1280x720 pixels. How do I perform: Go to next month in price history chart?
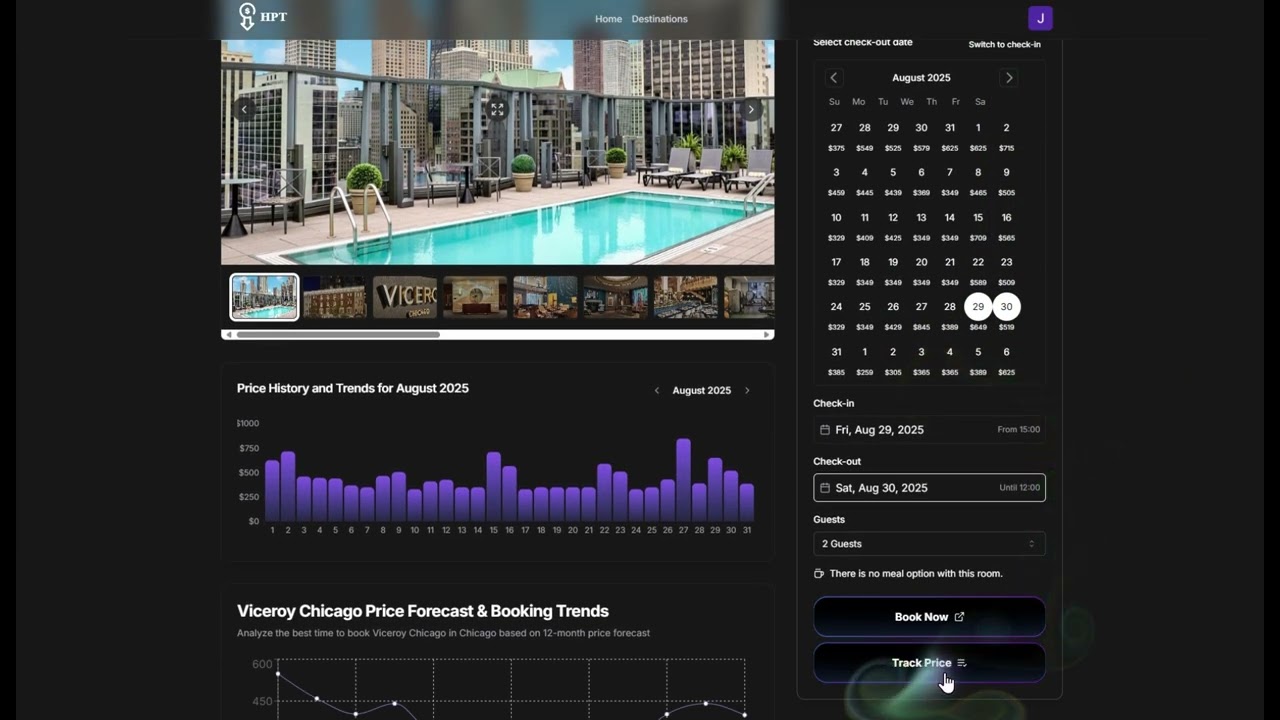pyautogui.click(x=747, y=391)
